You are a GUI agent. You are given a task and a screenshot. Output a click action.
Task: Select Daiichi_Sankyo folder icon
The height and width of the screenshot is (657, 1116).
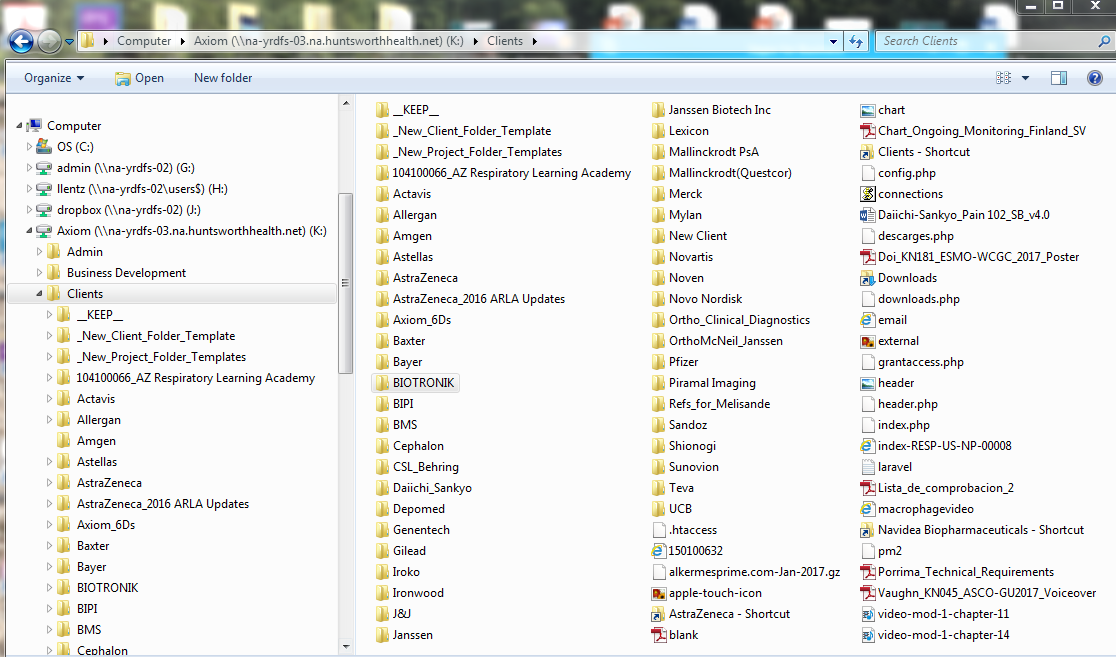pyautogui.click(x=381, y=488)
